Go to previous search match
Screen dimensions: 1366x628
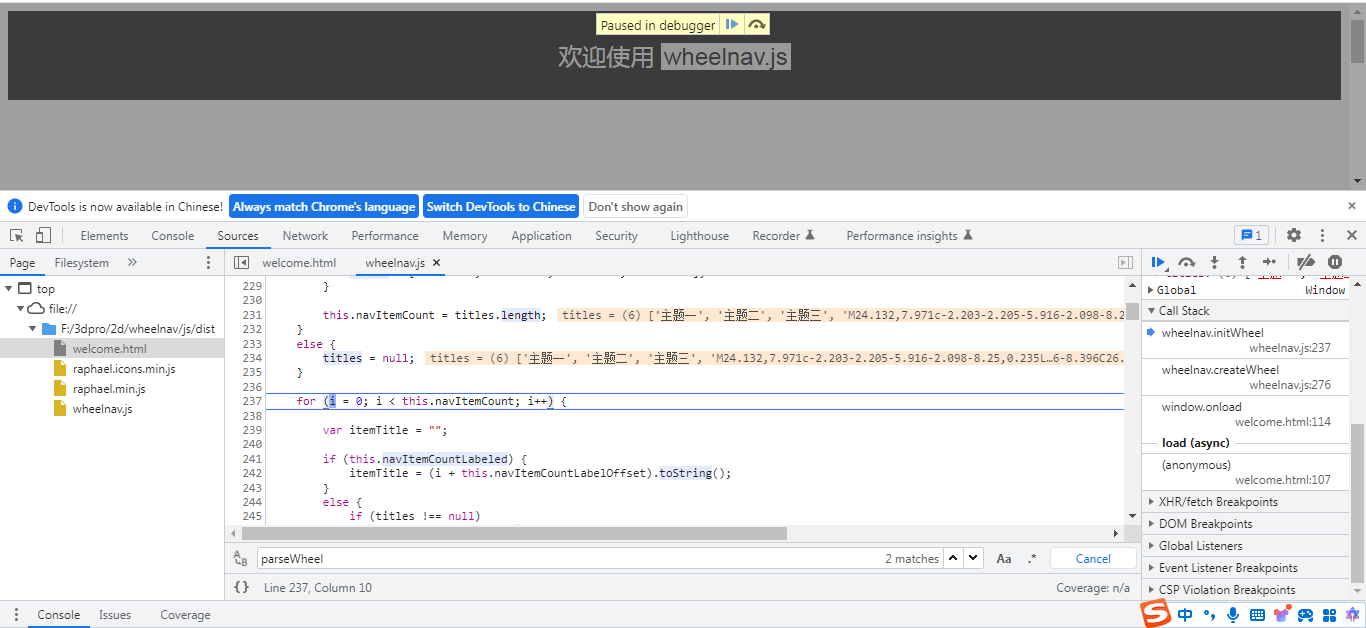coord(954,558)
